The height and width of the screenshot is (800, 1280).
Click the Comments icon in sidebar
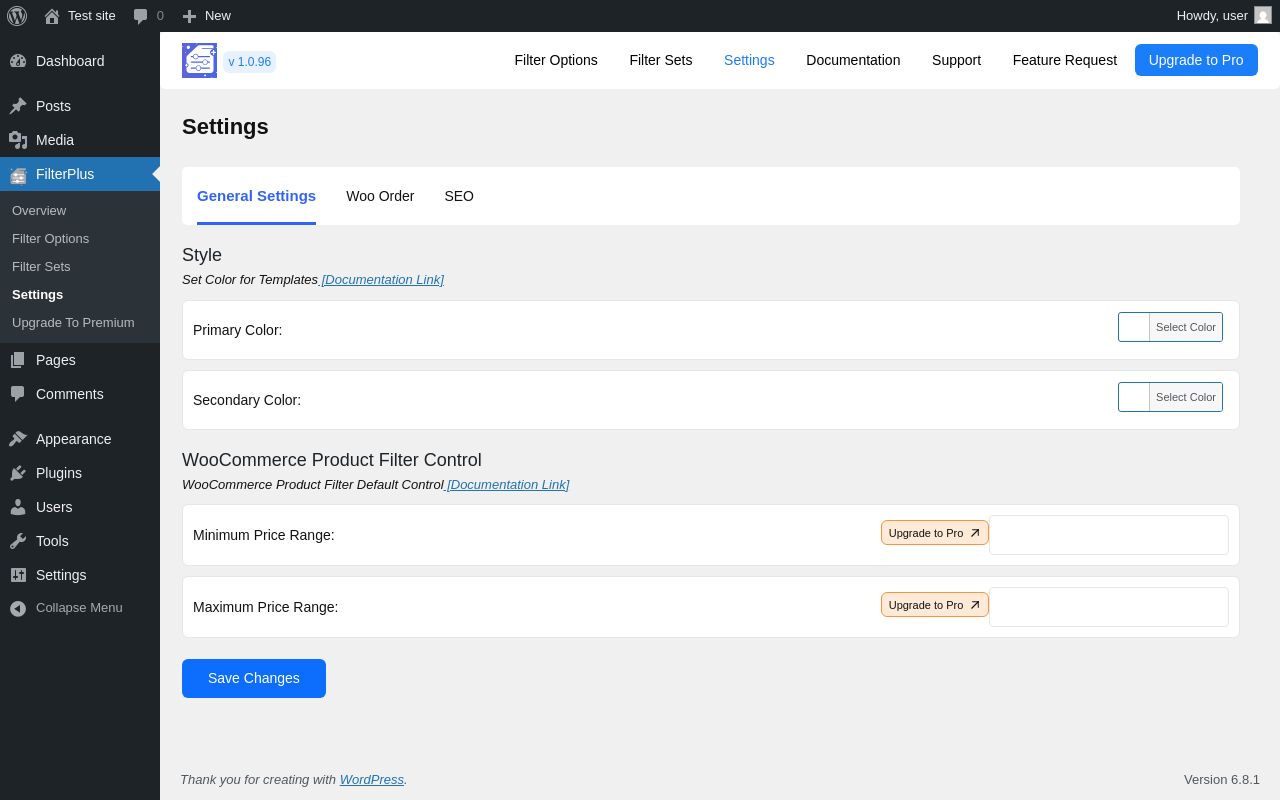click(x=18, y=394)
